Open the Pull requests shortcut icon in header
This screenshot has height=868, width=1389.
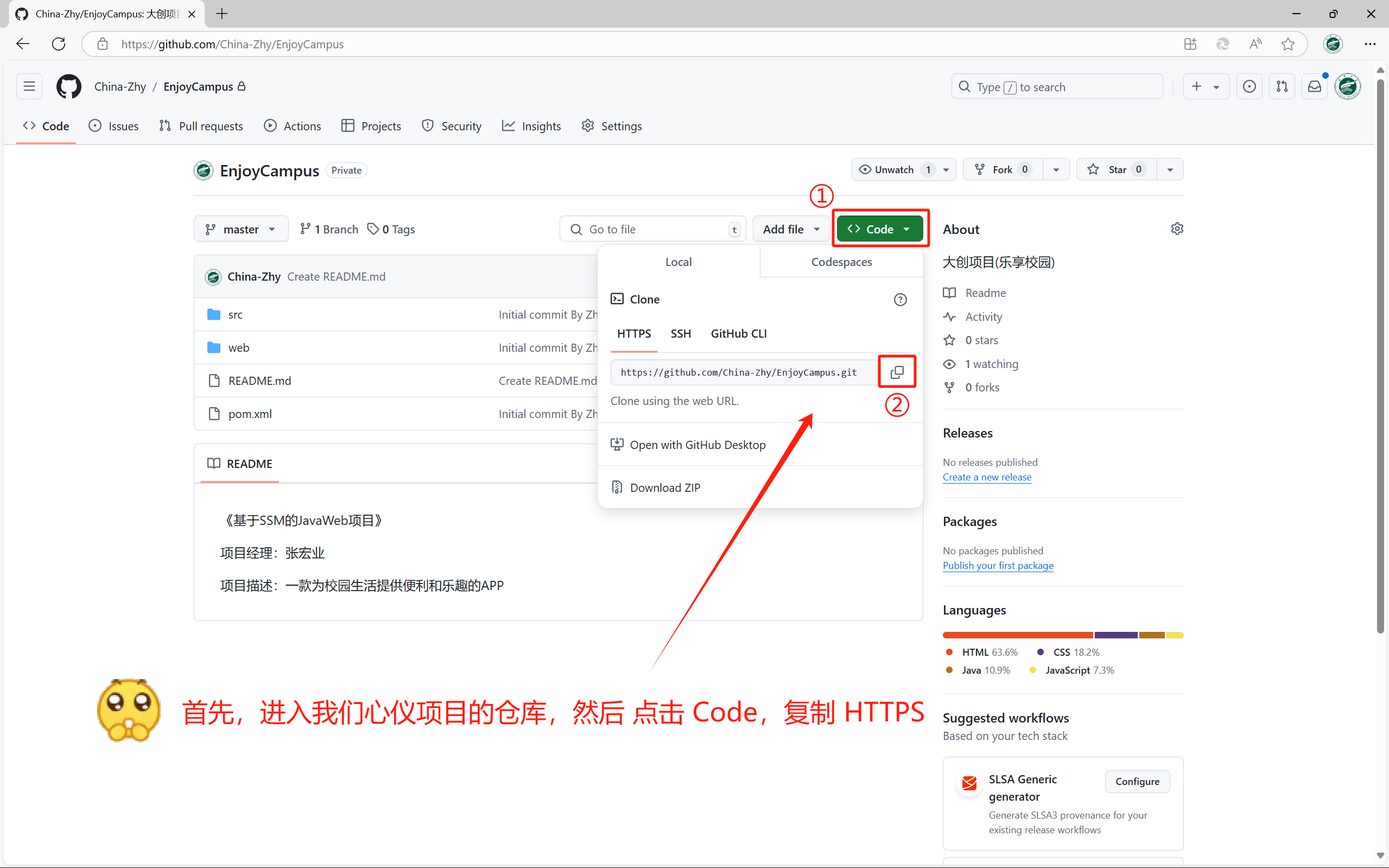click(x=1282, y=87)
